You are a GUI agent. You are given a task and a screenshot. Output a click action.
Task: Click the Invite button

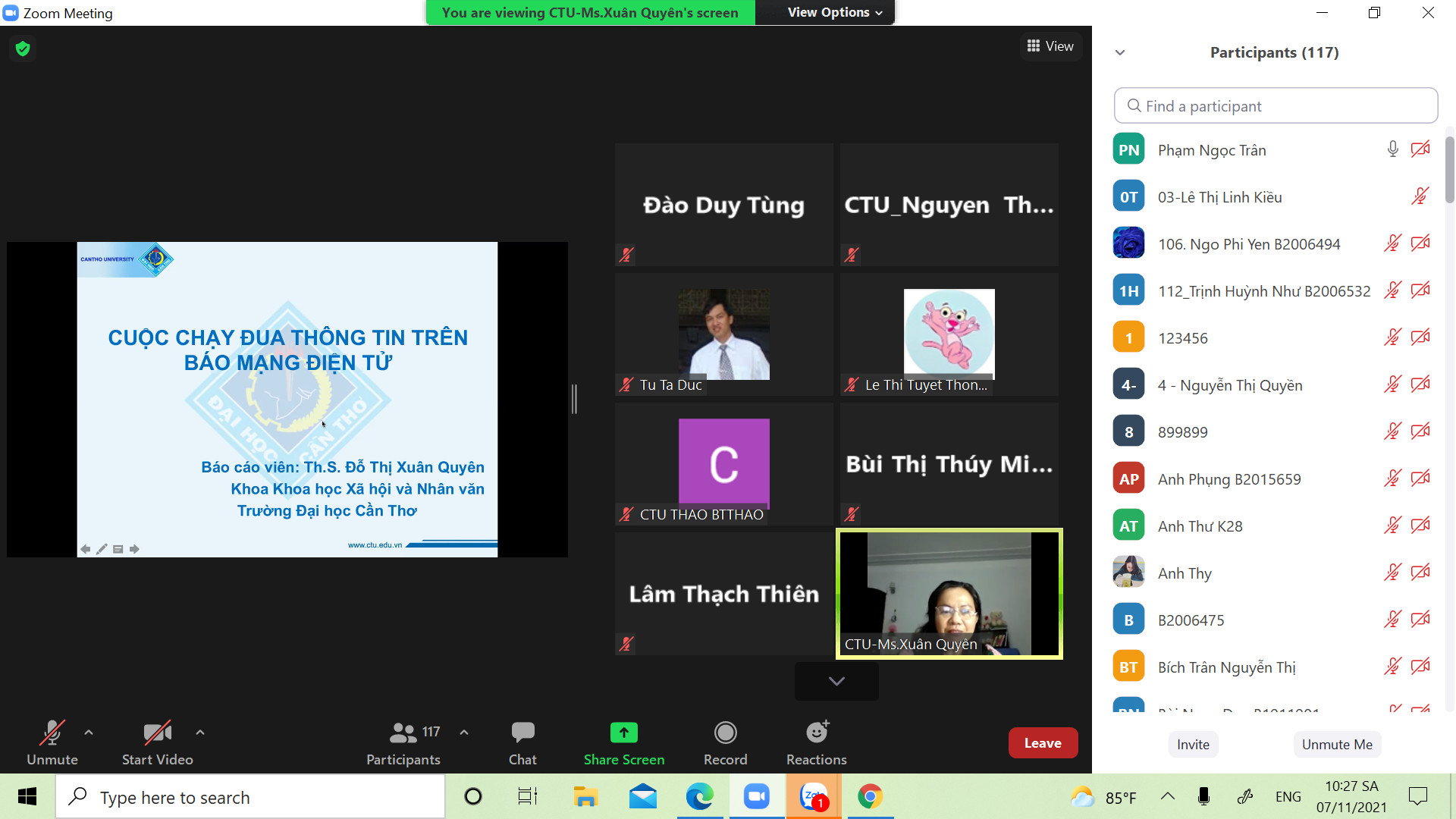(1192, 744)
